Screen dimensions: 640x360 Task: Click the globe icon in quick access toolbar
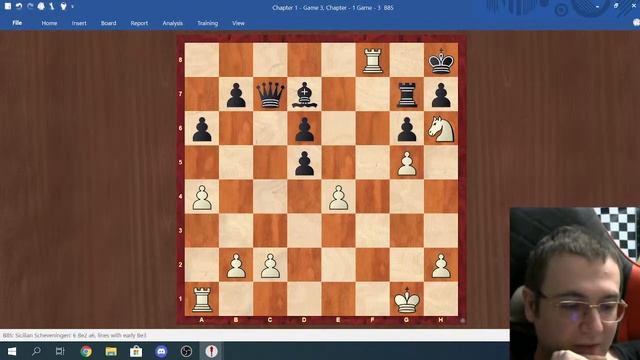(x=41, y=6)
